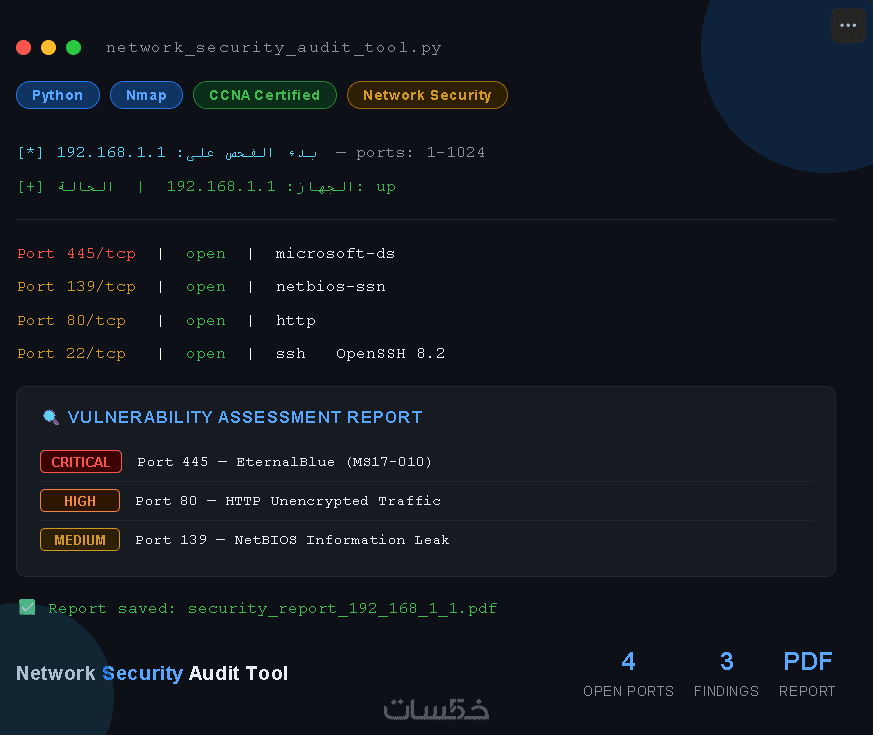Click the VULNERABILITY ASSESSMENT REPORT heading
This screenshot has height=735, width=873.
pyautogui.click(x=245, y=417)
